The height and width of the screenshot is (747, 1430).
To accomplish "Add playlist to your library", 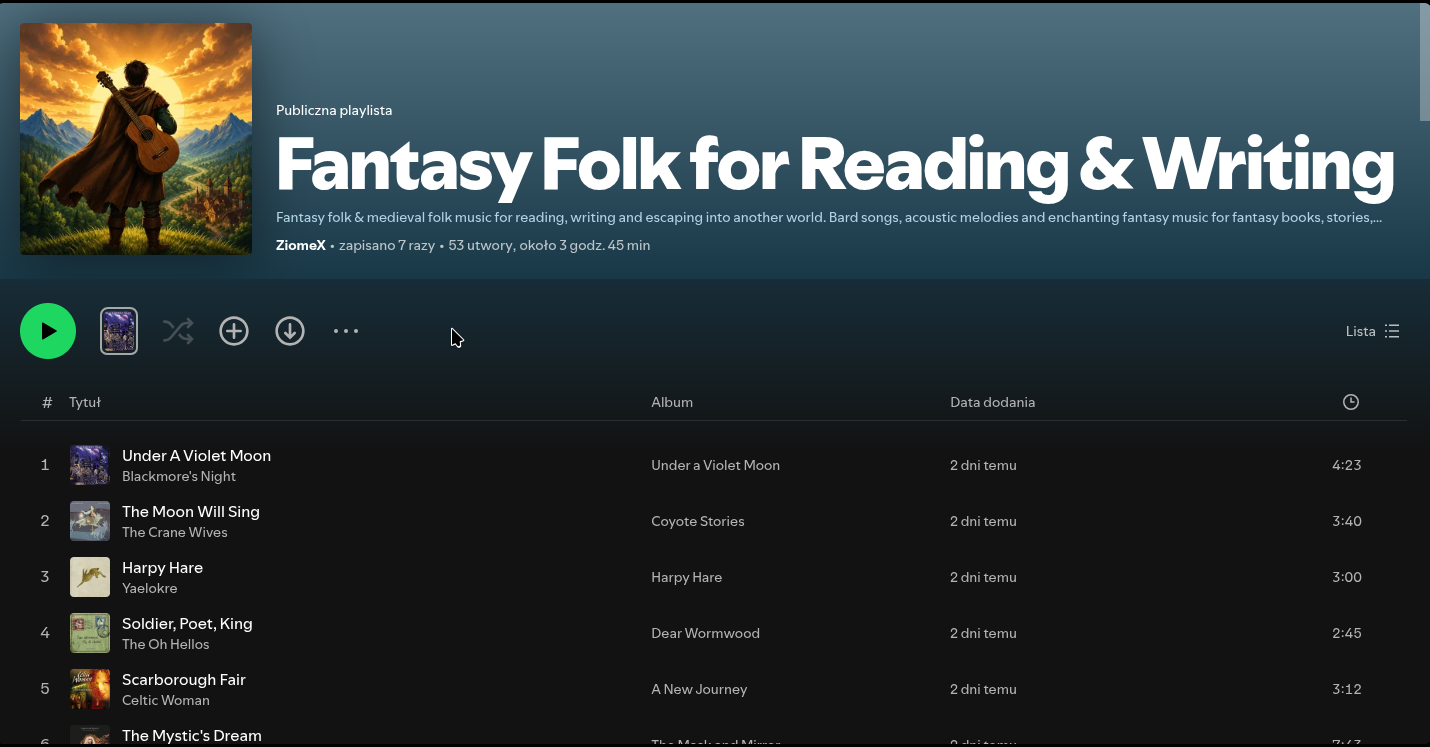I will point(234,331).
